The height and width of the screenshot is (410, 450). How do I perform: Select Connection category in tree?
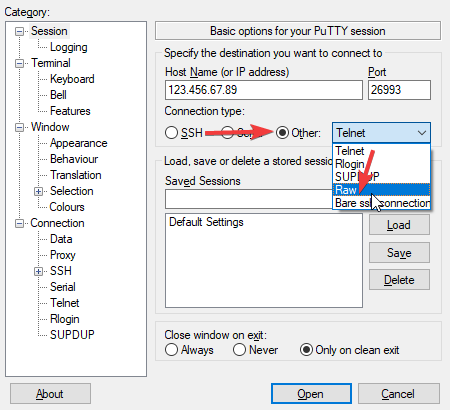click(x=57, y=223)
